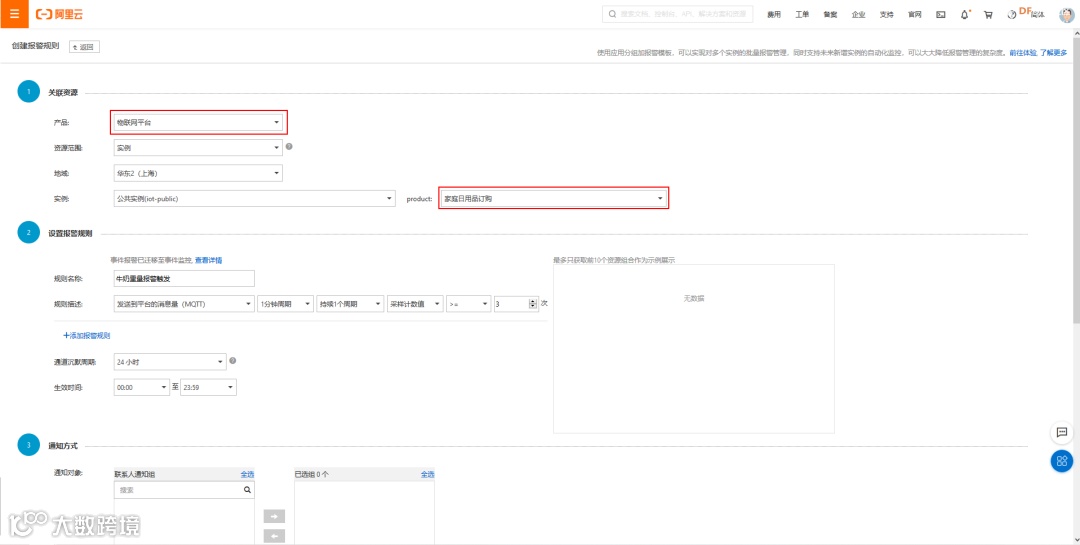Click 支持 in top navigation
This screenshot has width=1080, height=545.
886,14
